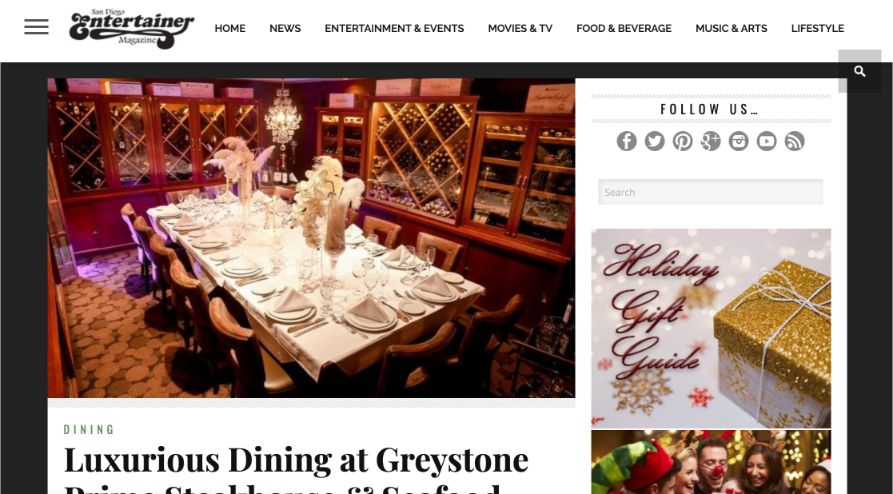
Task: Go to the Home menu item
Action: tap(230, 28)
